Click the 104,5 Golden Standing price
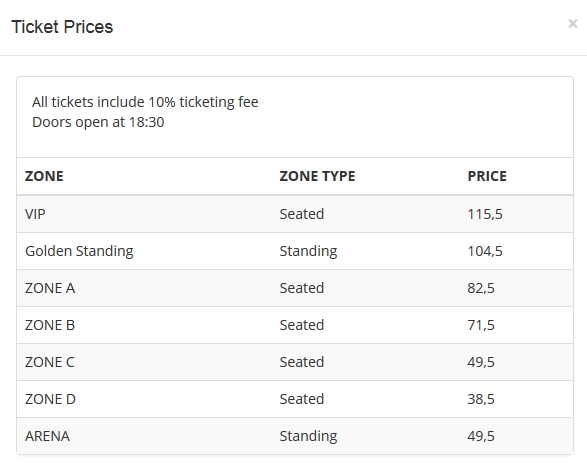The width and height of the screenshot is (587, 467). click(485, 251)
